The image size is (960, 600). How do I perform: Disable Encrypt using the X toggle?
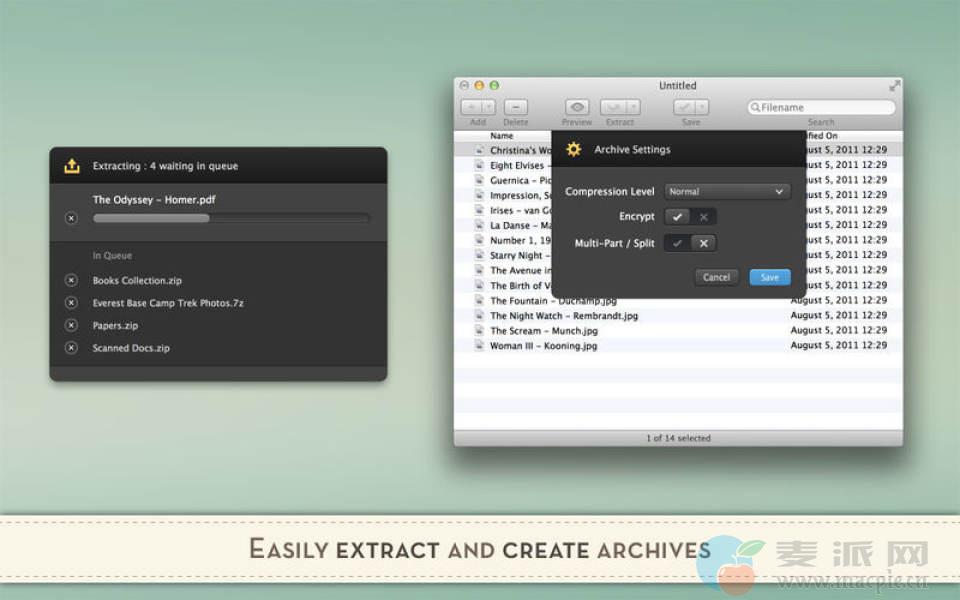[x=704, y=217]
